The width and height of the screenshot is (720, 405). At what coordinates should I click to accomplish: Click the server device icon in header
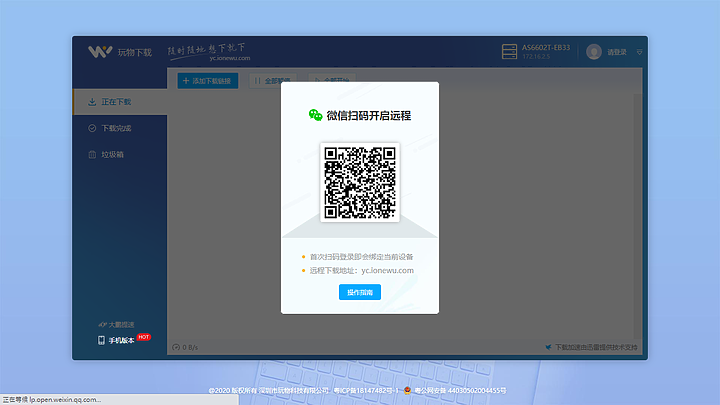click(x=509, y=51)
